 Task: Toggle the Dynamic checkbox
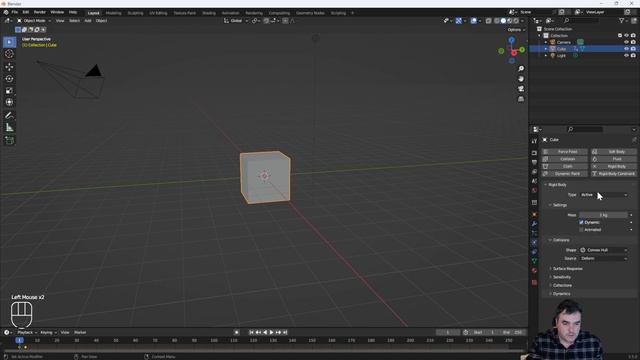pos(581,222)
